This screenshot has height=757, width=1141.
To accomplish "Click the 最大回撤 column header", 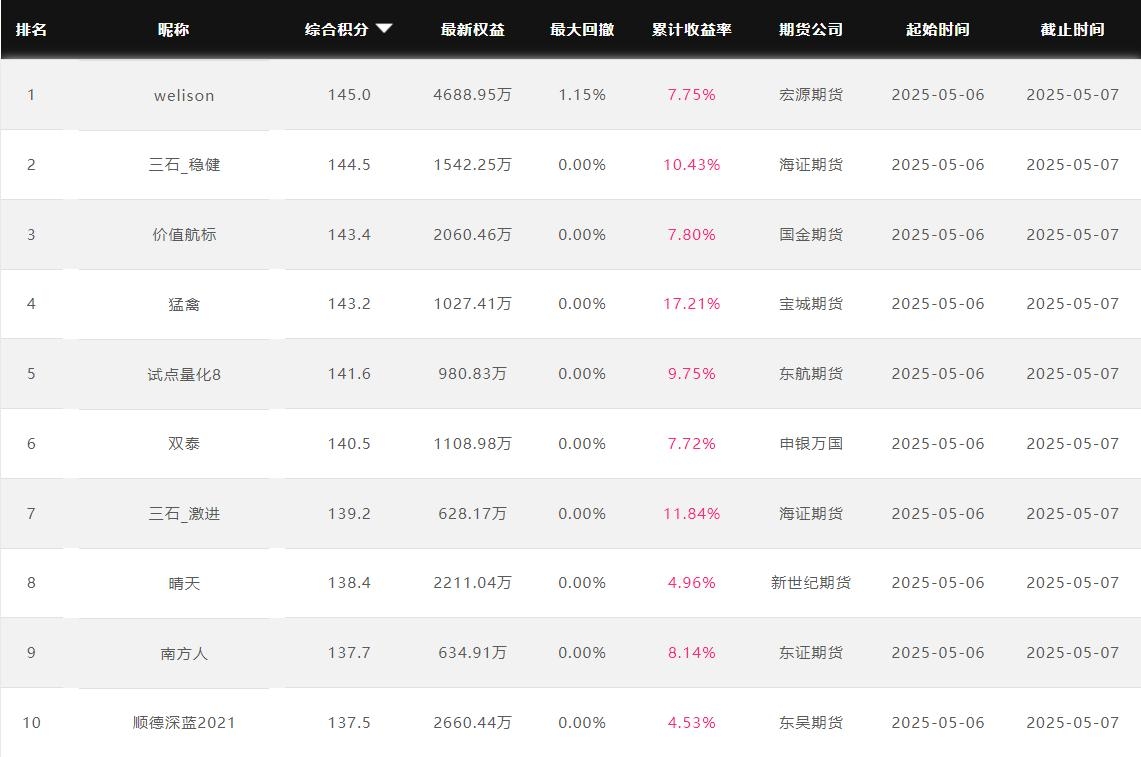I will pos(582,29).
